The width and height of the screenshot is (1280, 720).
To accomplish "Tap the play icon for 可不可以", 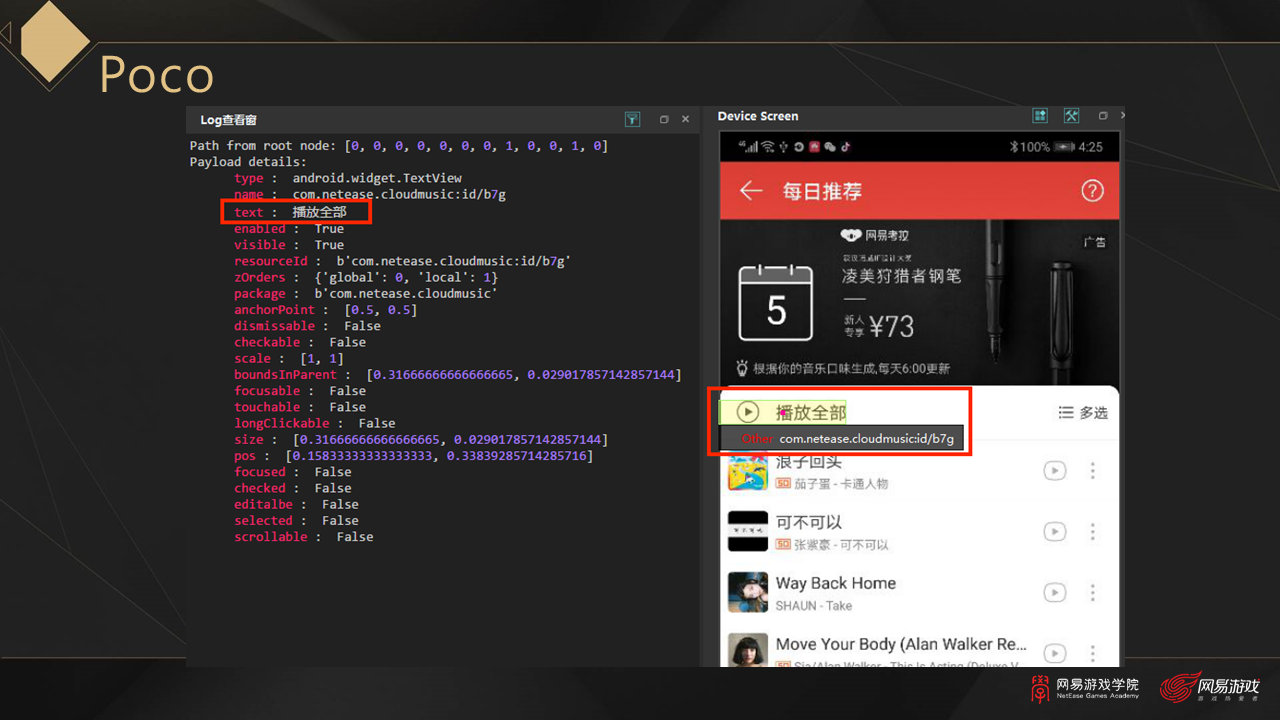I will click(1054, 532).
